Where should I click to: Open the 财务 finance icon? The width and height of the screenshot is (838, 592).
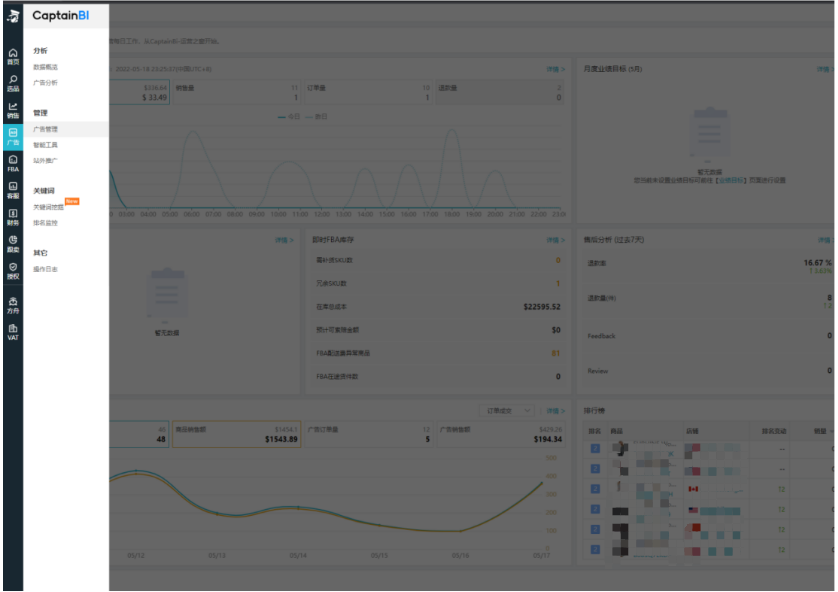pyautogui.click(x=12, y=217)
